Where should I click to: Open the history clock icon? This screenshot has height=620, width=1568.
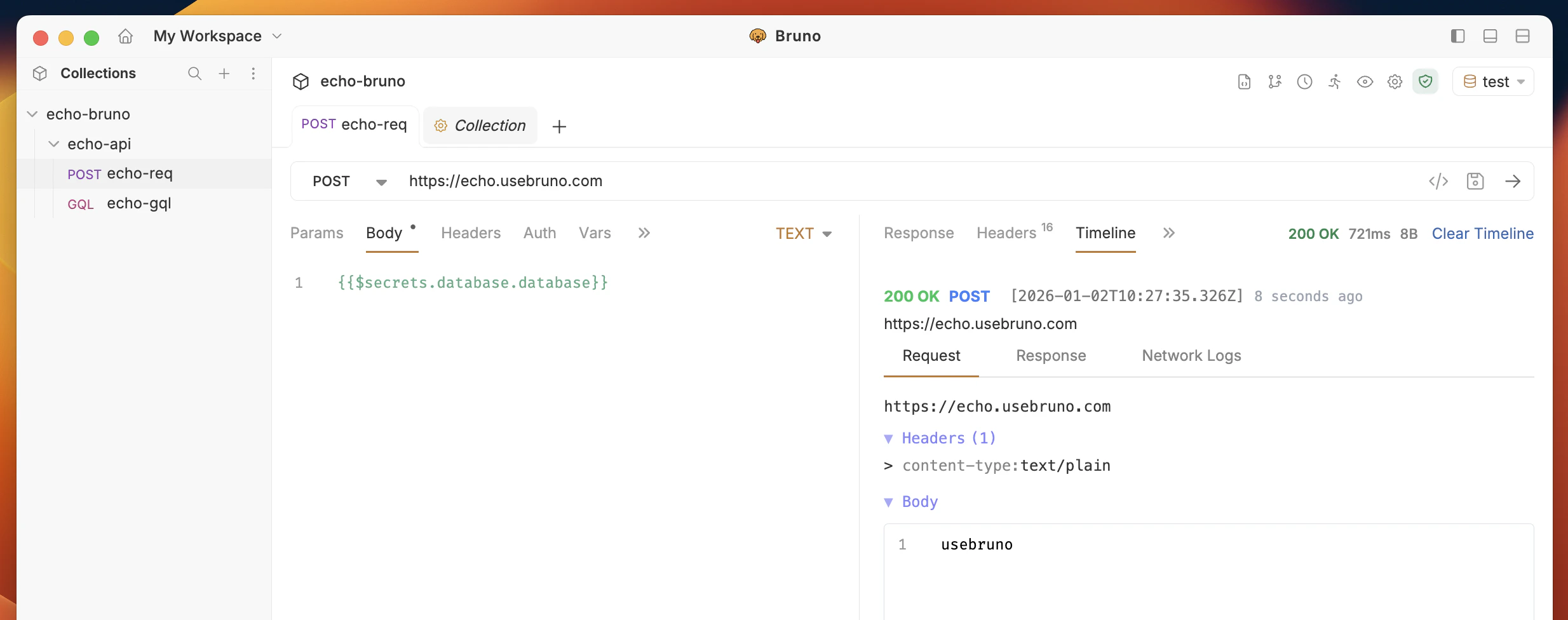(x=1305, y=81)
